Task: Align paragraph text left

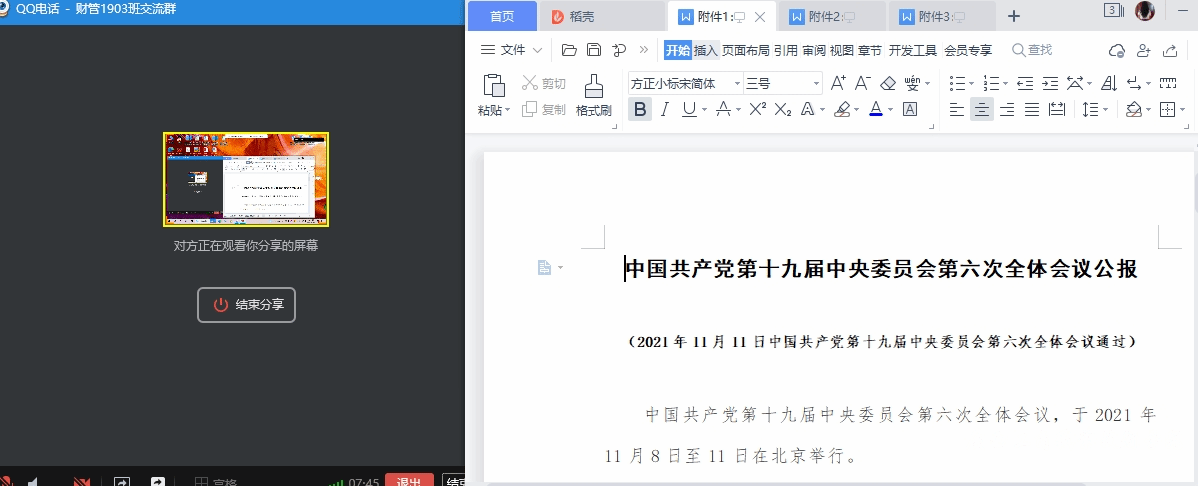Action: [x=957, y=109]
